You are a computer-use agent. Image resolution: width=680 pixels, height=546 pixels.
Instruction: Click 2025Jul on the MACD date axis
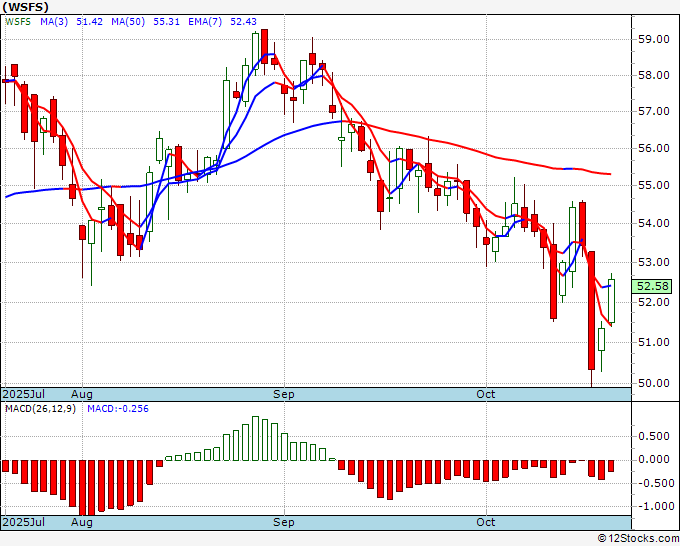(24, 522)
